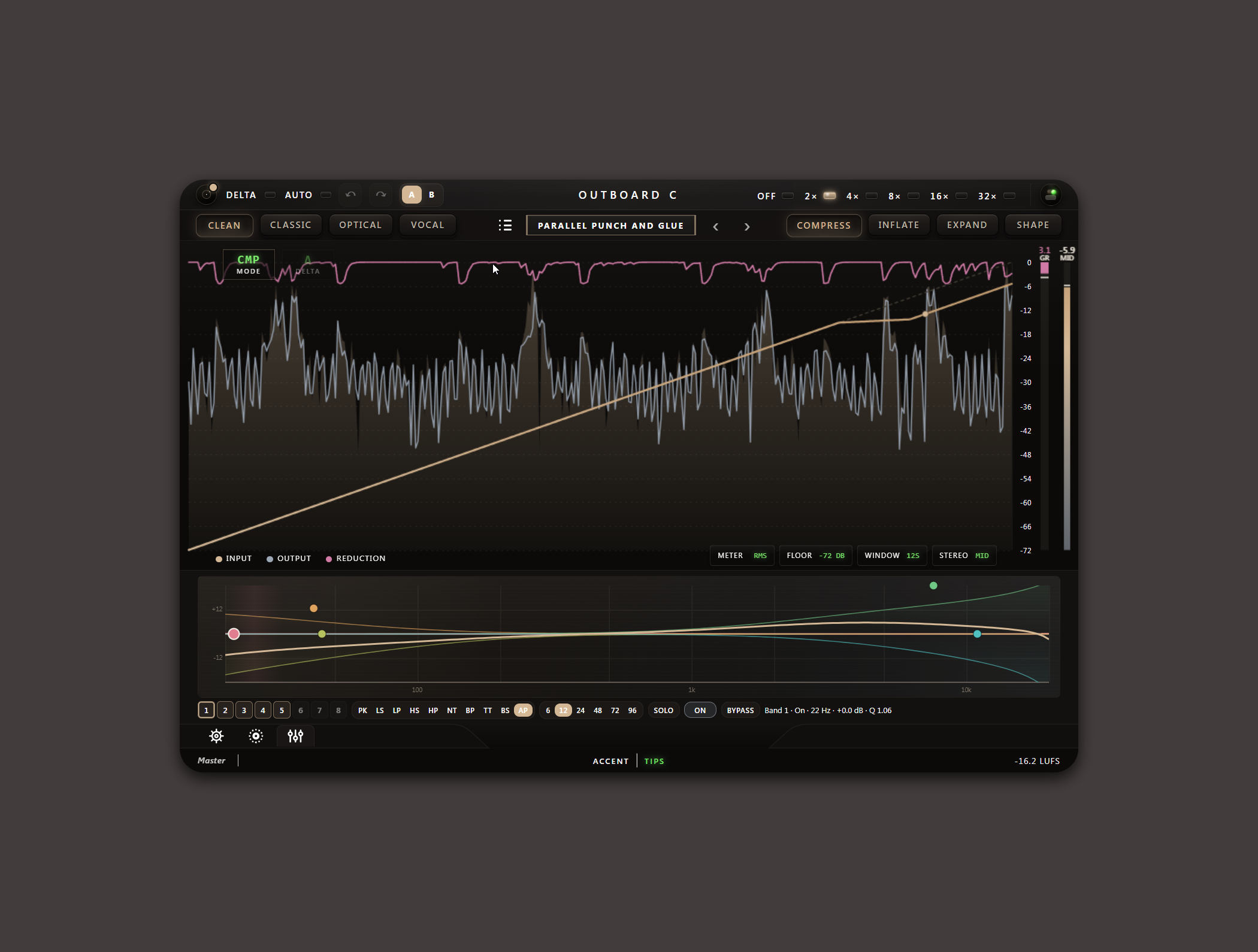
Task: Select the CLASSIC character tab
Action: point(291,225)
